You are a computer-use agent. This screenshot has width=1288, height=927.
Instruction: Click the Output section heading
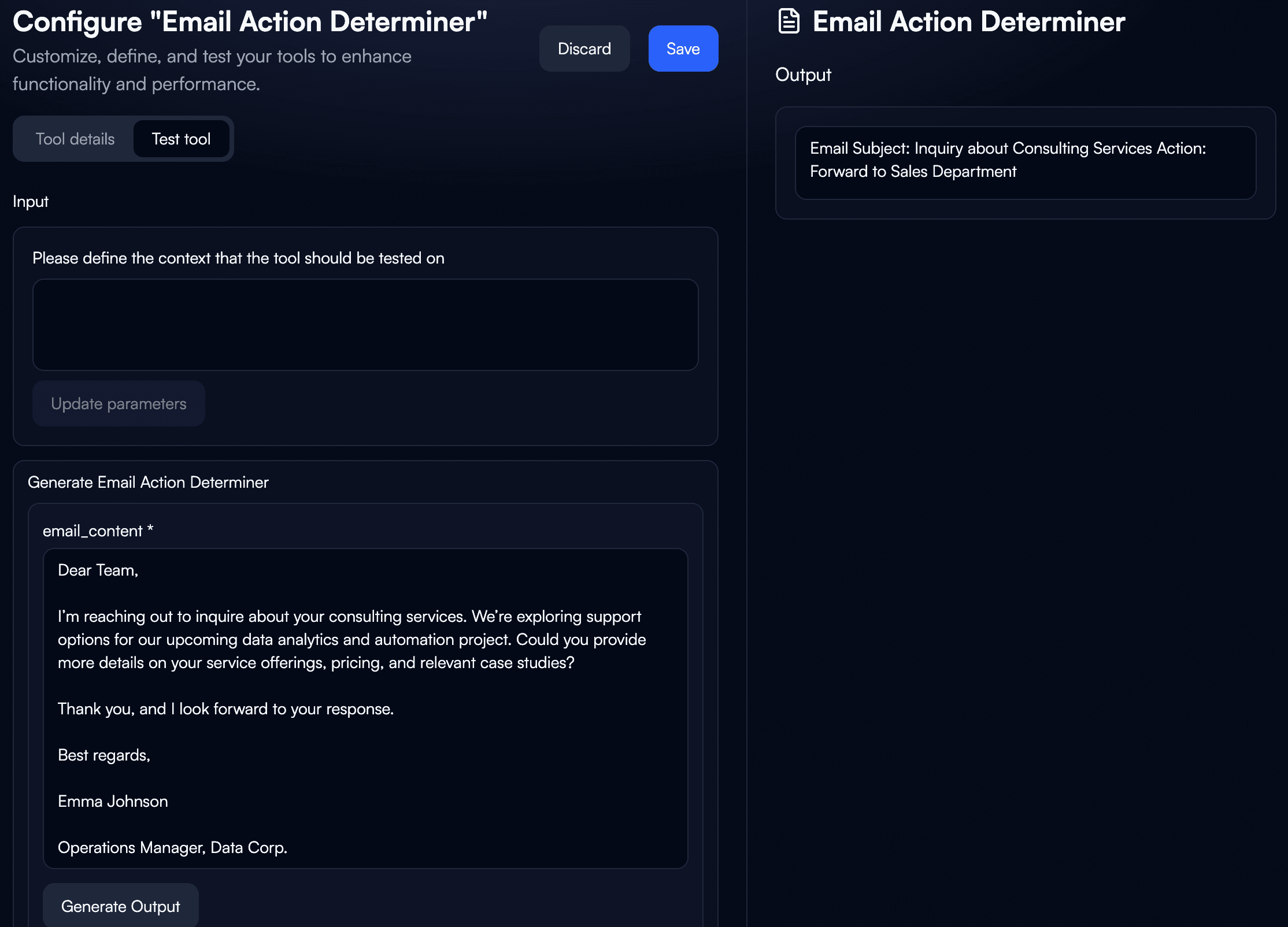point(803,75)
